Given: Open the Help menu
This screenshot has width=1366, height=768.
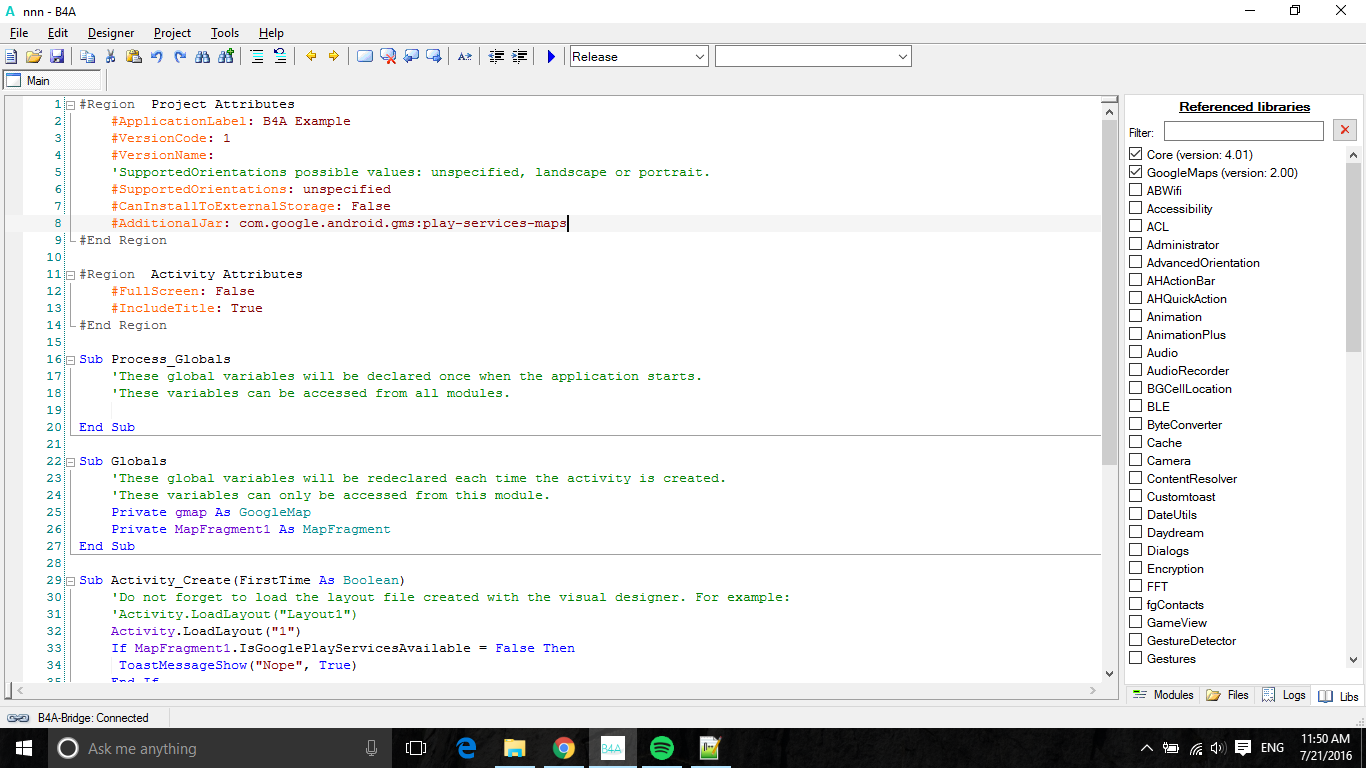Looking at the screenshot, I should click(271, 33).
